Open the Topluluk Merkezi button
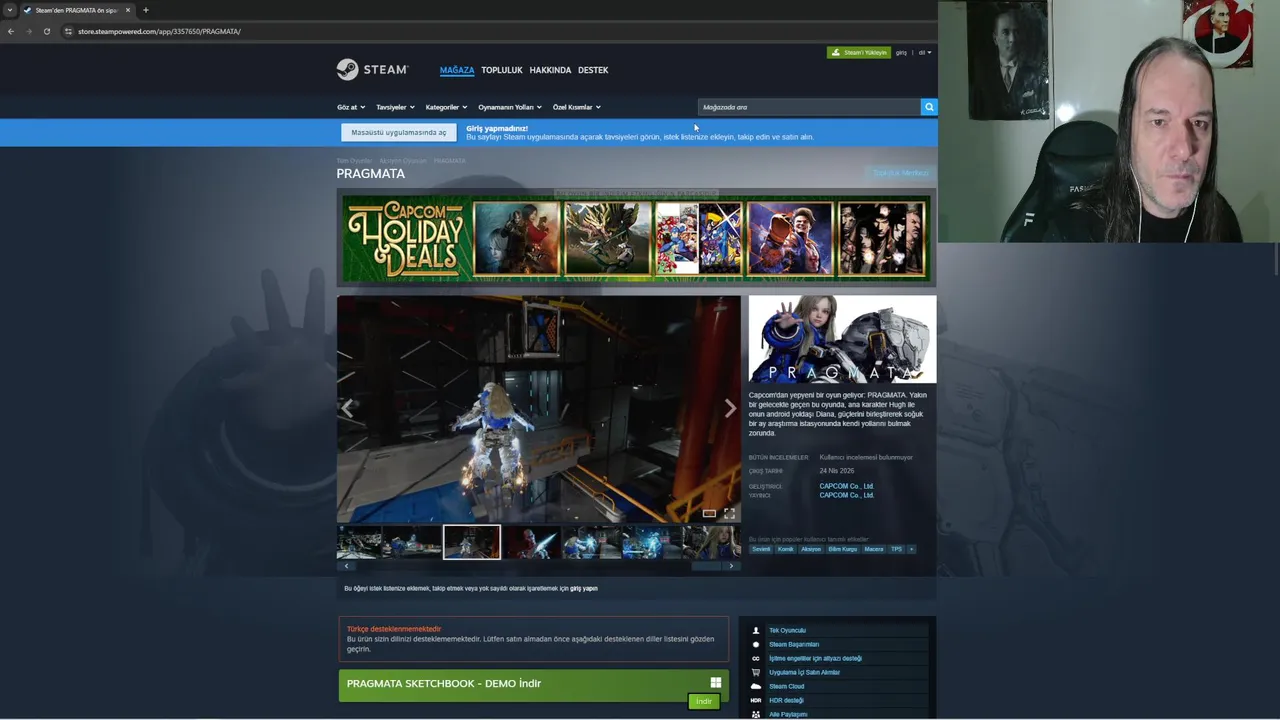Viewport: 1280px width, 720px height. point(901,173)
